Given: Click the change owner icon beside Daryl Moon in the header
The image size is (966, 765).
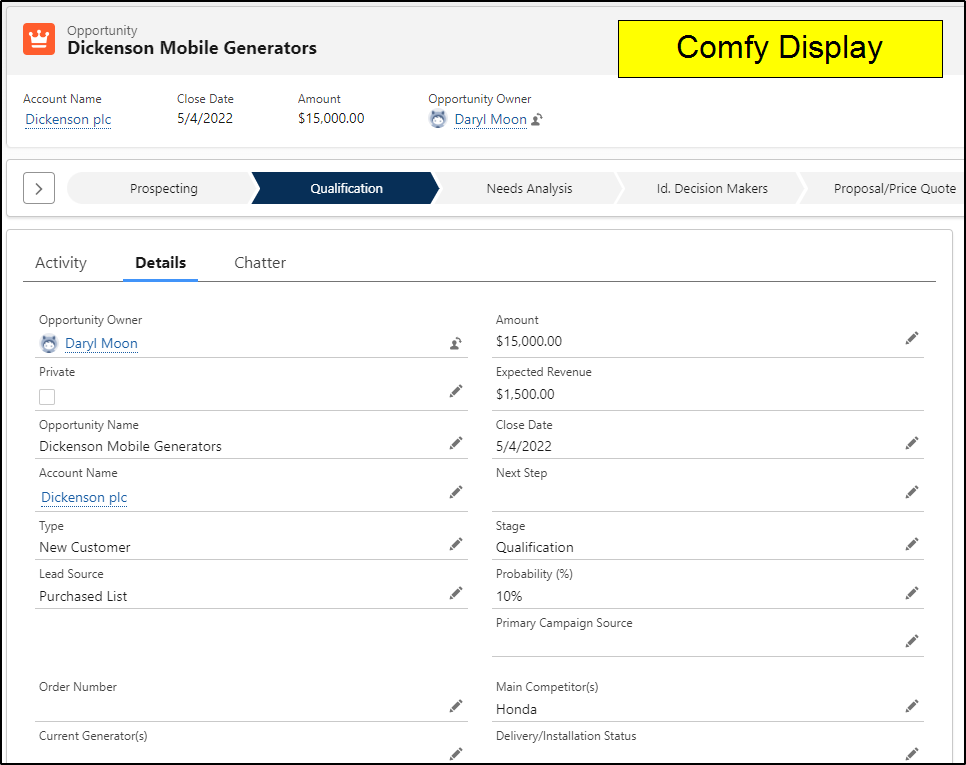Looking at the screenshot, I should pos(537,119).
